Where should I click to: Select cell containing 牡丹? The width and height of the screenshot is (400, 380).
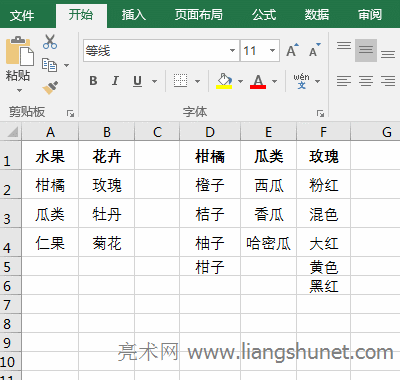107,213
